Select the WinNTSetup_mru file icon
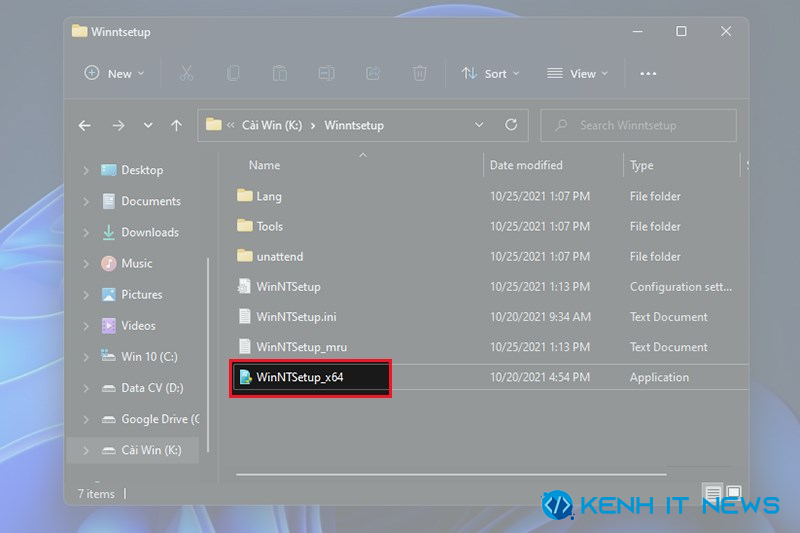Screen dimensions: 800x533 245,346
